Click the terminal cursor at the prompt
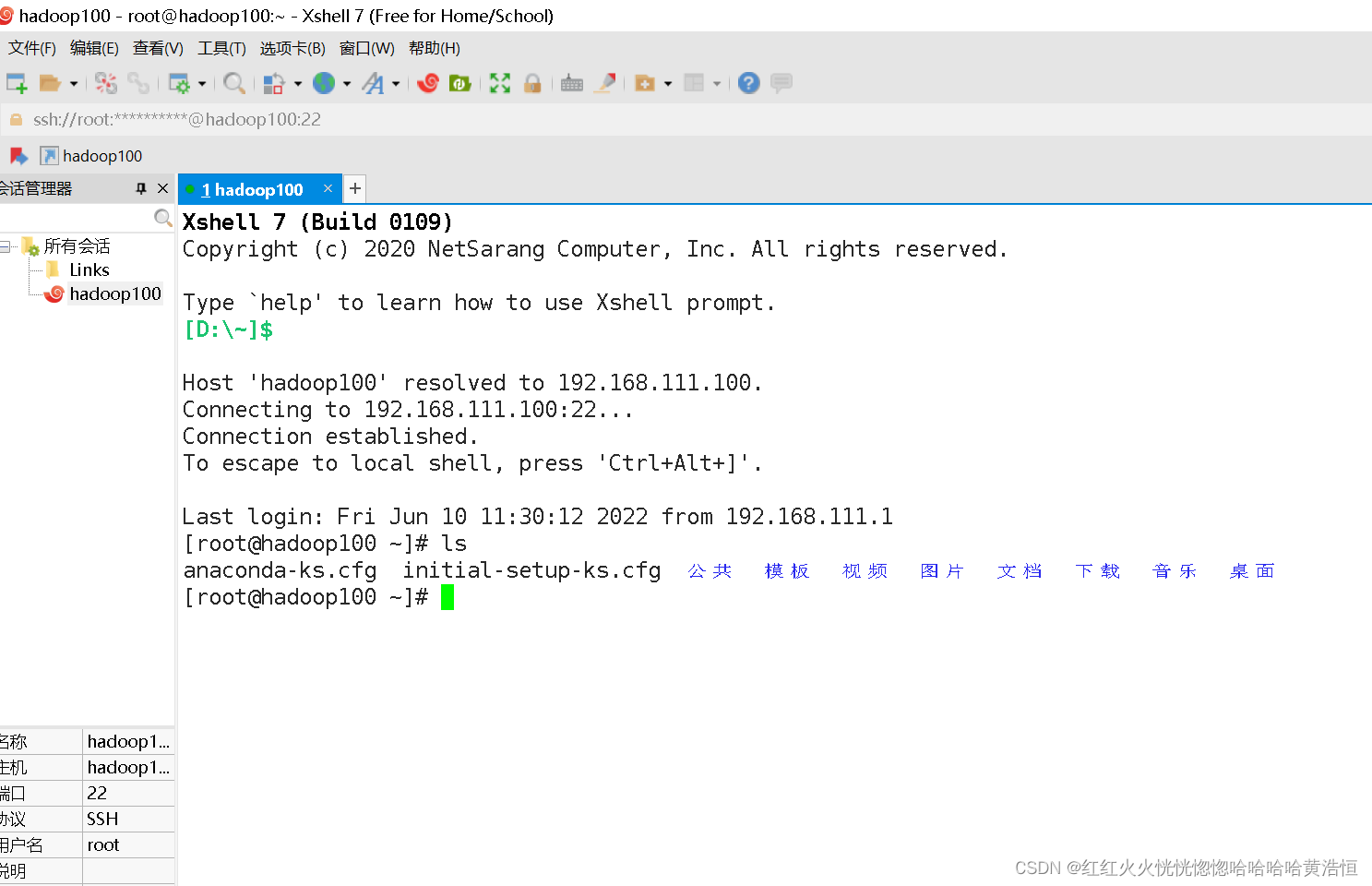This screenshot has width=1372, height=886. (447, 597)
